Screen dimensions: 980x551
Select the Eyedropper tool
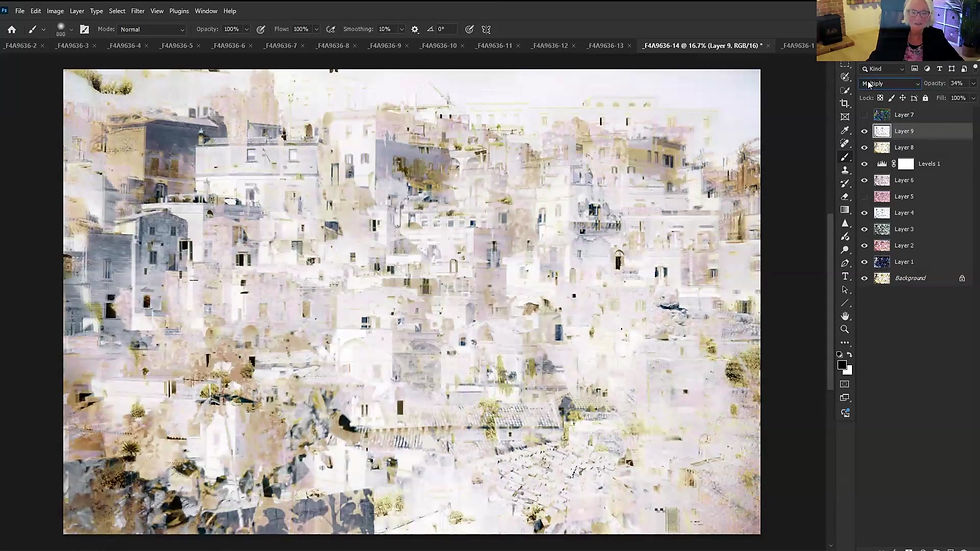[845, 130]
